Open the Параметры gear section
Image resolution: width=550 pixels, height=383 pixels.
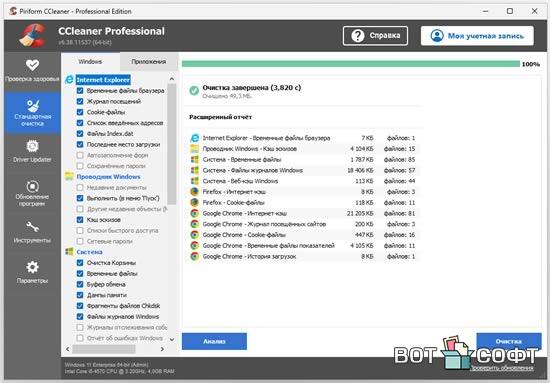[x=32, y=272]
